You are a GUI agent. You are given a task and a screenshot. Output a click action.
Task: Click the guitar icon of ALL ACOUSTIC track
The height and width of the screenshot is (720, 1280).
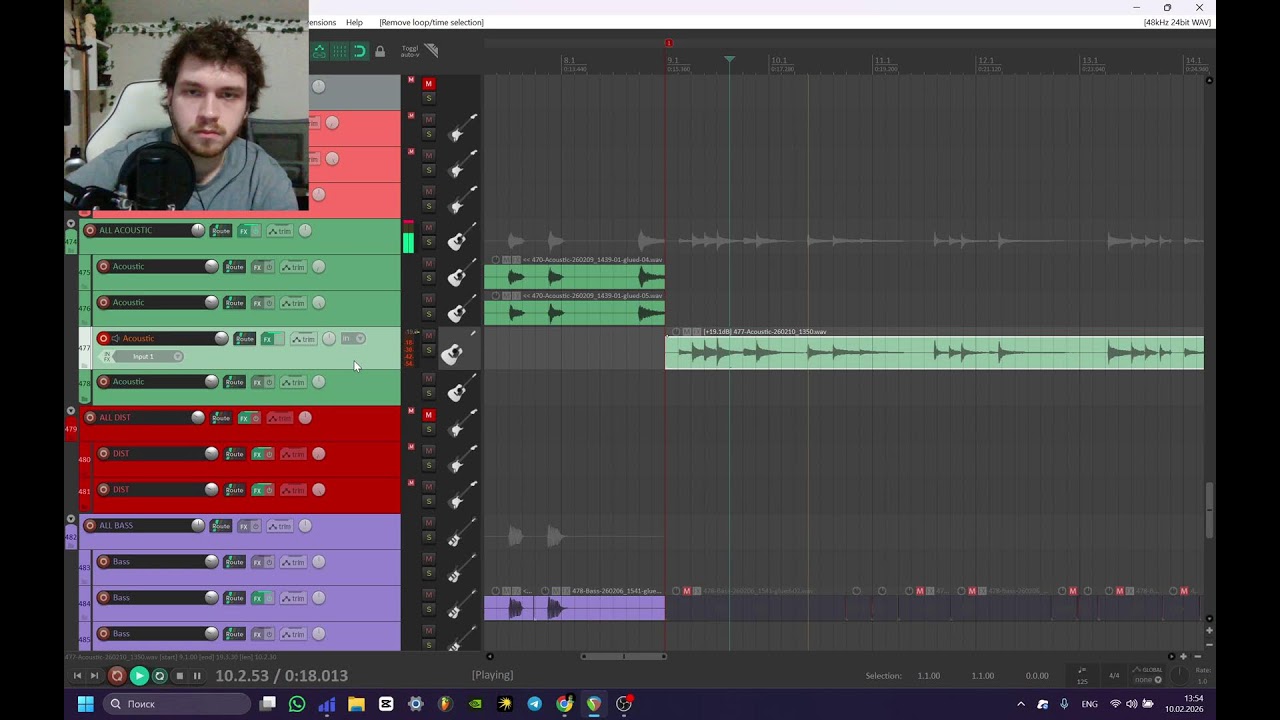pyautogui.click(x=461, y=238)
